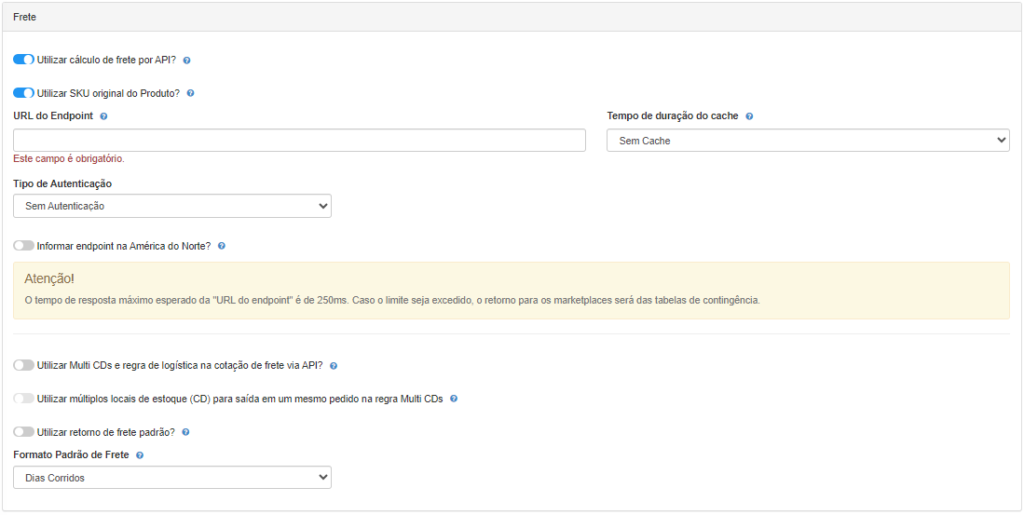Turn off 'Utilizar SKU original do Produto' switch
1024x515 pixels.
pos(24,93)
